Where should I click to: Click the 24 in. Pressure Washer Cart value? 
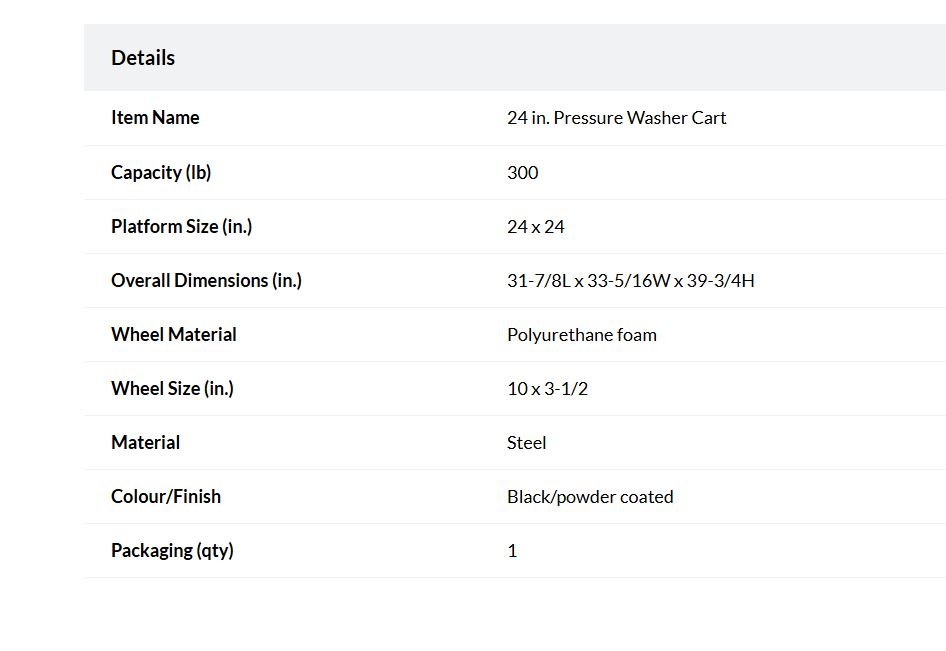click(617, 118)
